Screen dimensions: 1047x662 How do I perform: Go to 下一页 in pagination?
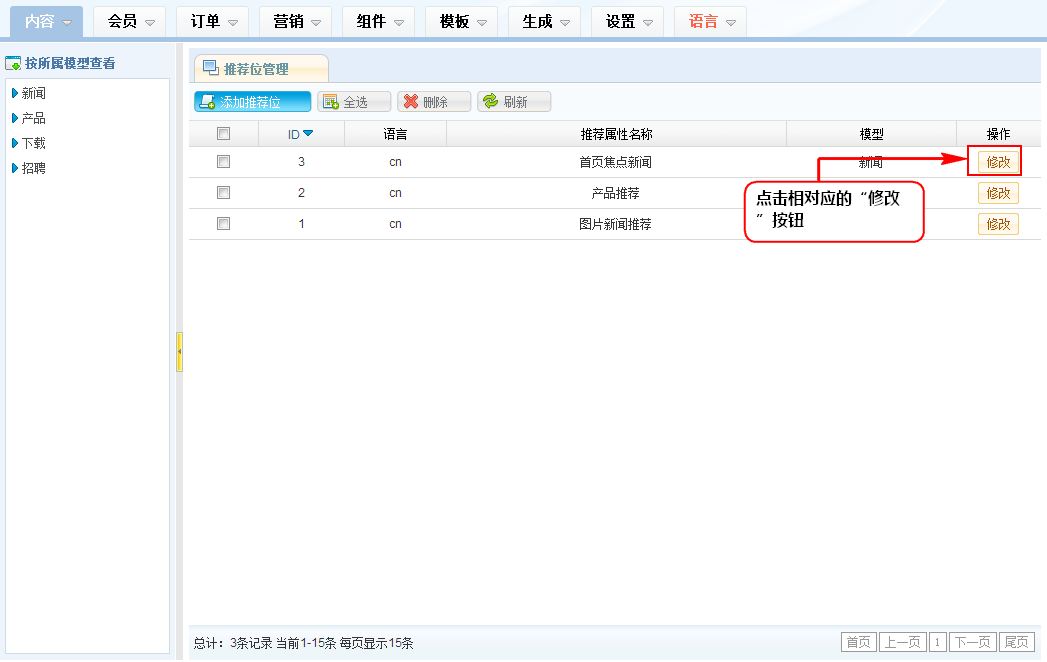tap(972, 643)
